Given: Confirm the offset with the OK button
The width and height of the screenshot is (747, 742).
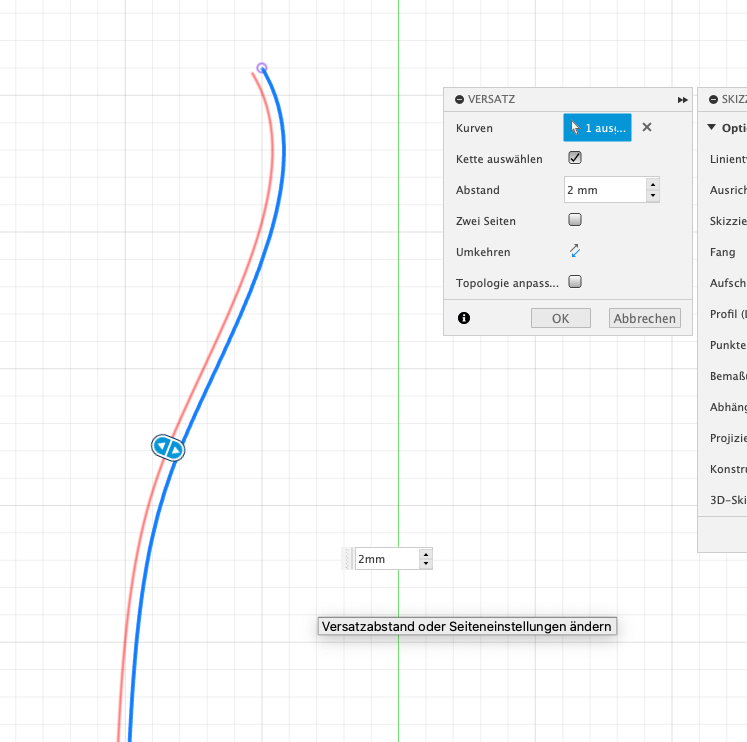Looking at the screenshot, I should pyautogui.click(x=560, y=318).
